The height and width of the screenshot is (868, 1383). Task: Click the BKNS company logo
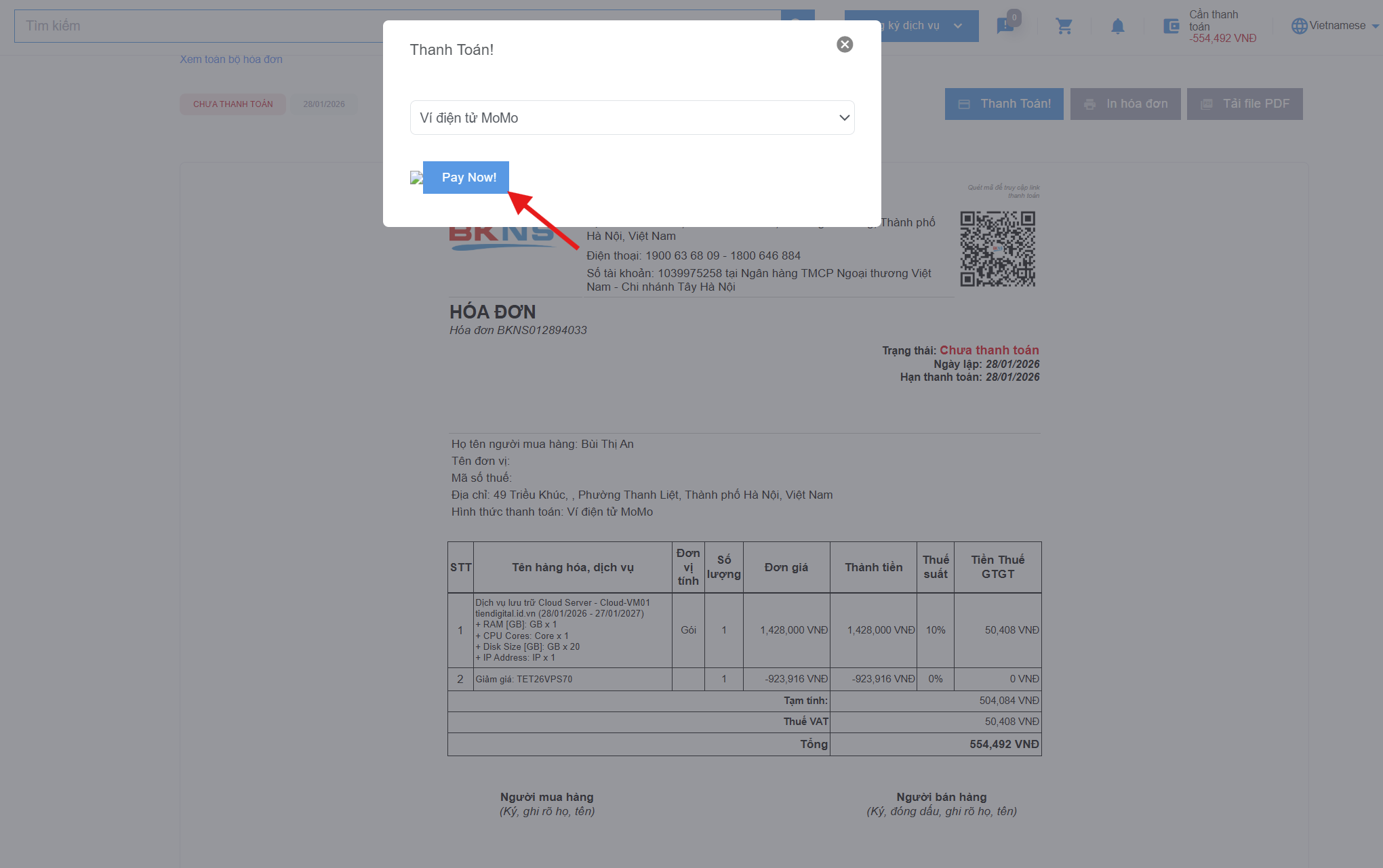pyautogui.click(x=502, y=237)
